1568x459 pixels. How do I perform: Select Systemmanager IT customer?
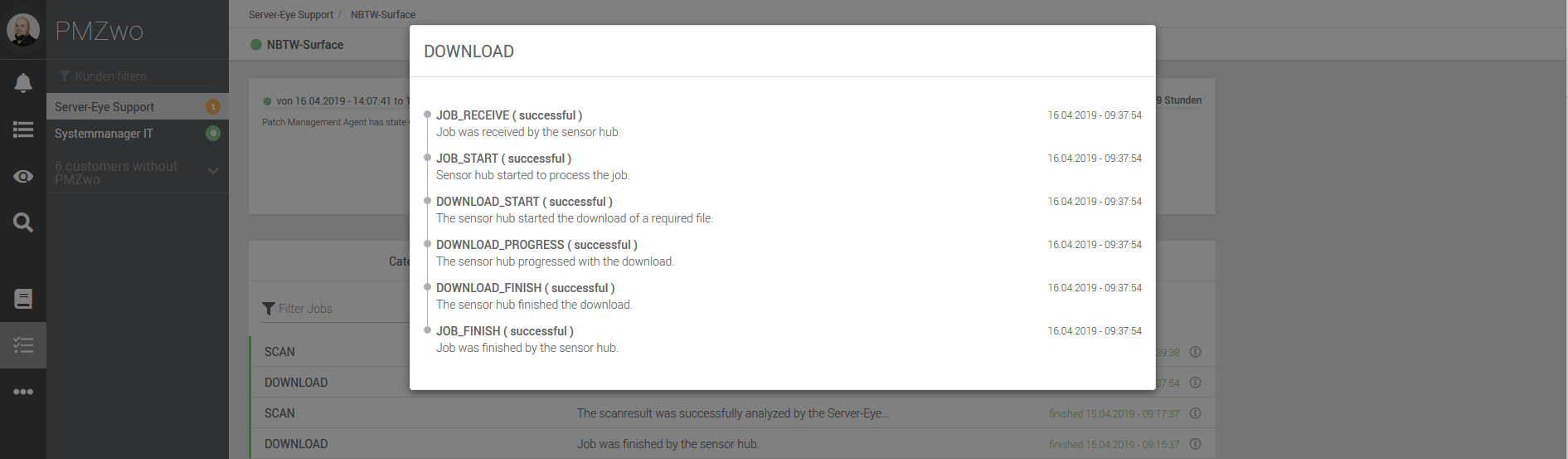point(104,134)
